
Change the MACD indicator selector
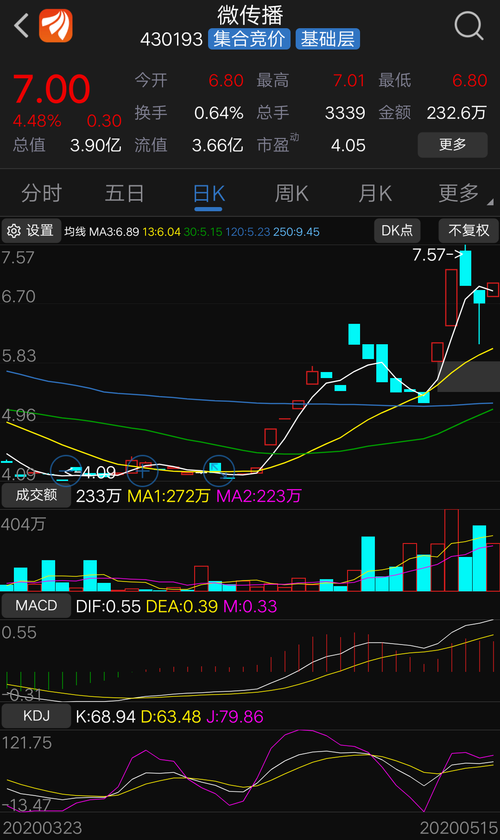click(36, 606)
